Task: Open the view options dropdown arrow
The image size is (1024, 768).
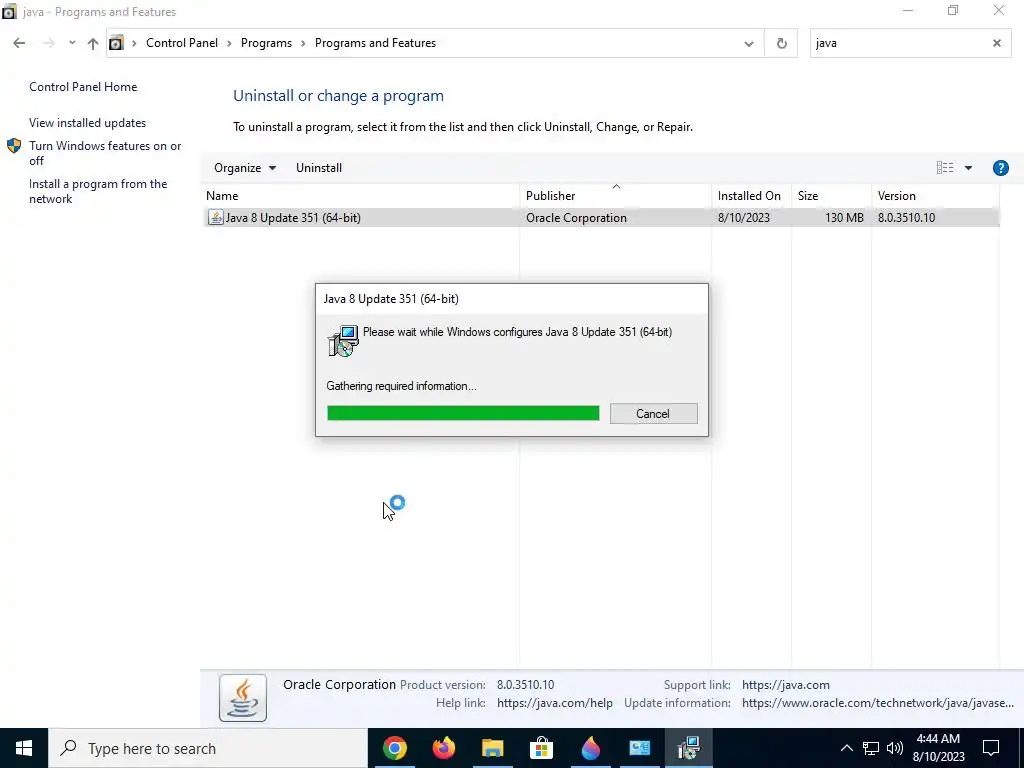Action: [x=968, y=168]
